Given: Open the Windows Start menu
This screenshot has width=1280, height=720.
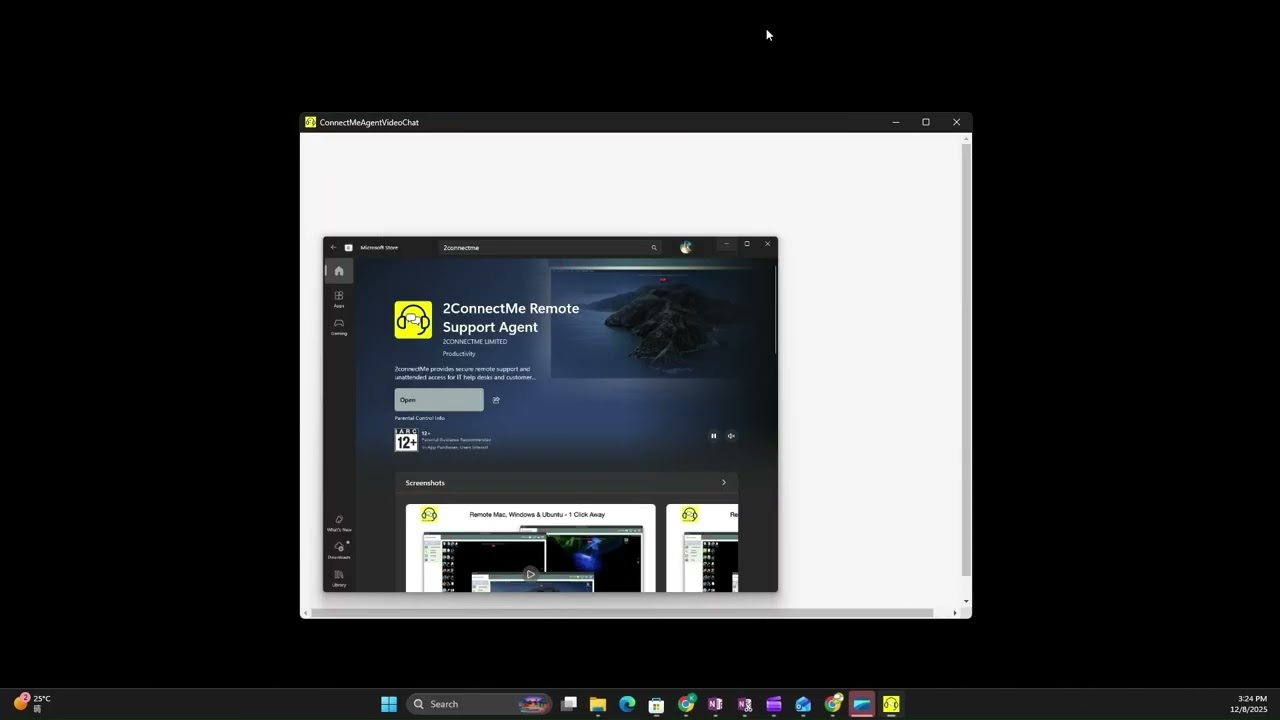Looking at the screenshot, I should (389, 704).
